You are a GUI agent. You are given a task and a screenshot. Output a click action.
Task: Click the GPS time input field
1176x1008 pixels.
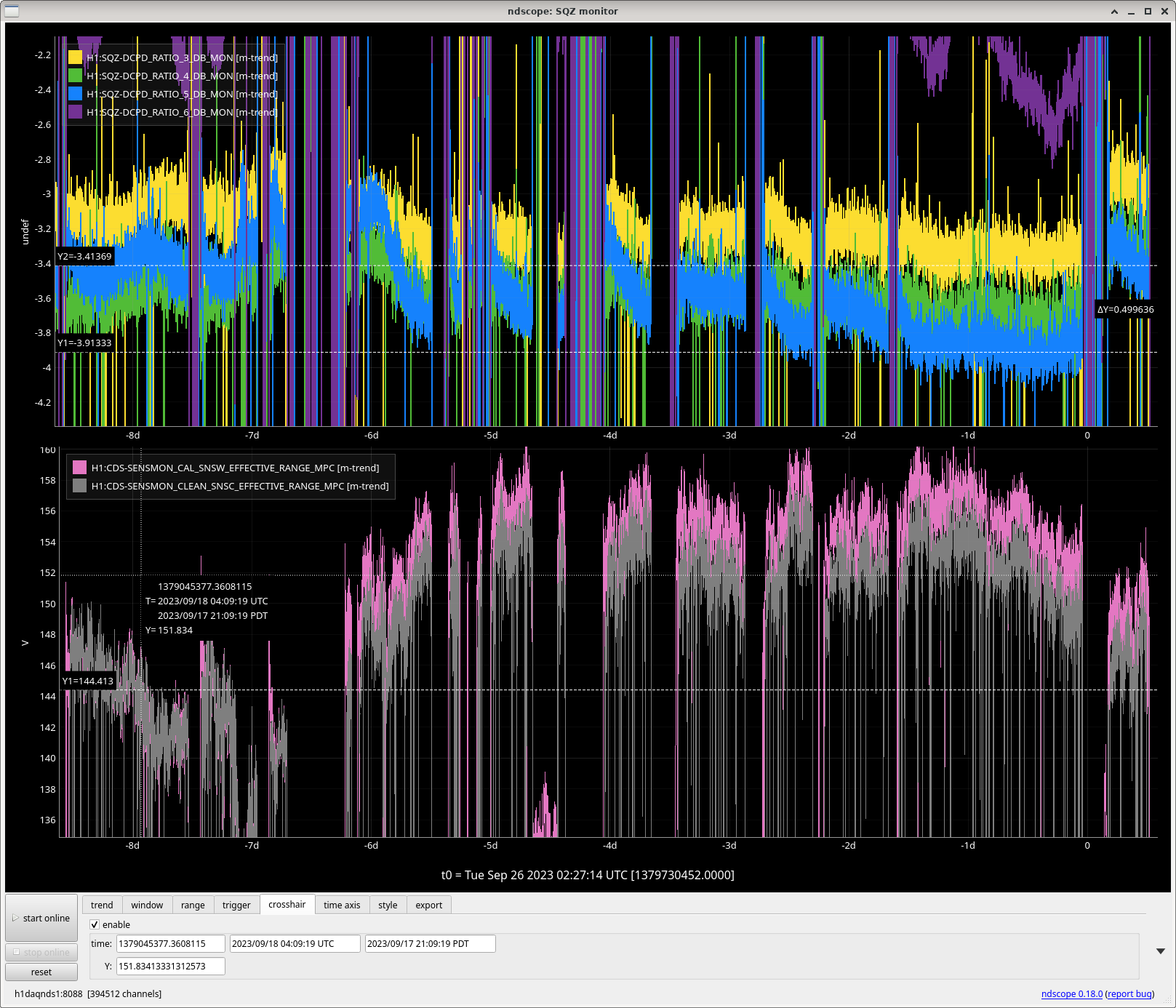(171, 943)
